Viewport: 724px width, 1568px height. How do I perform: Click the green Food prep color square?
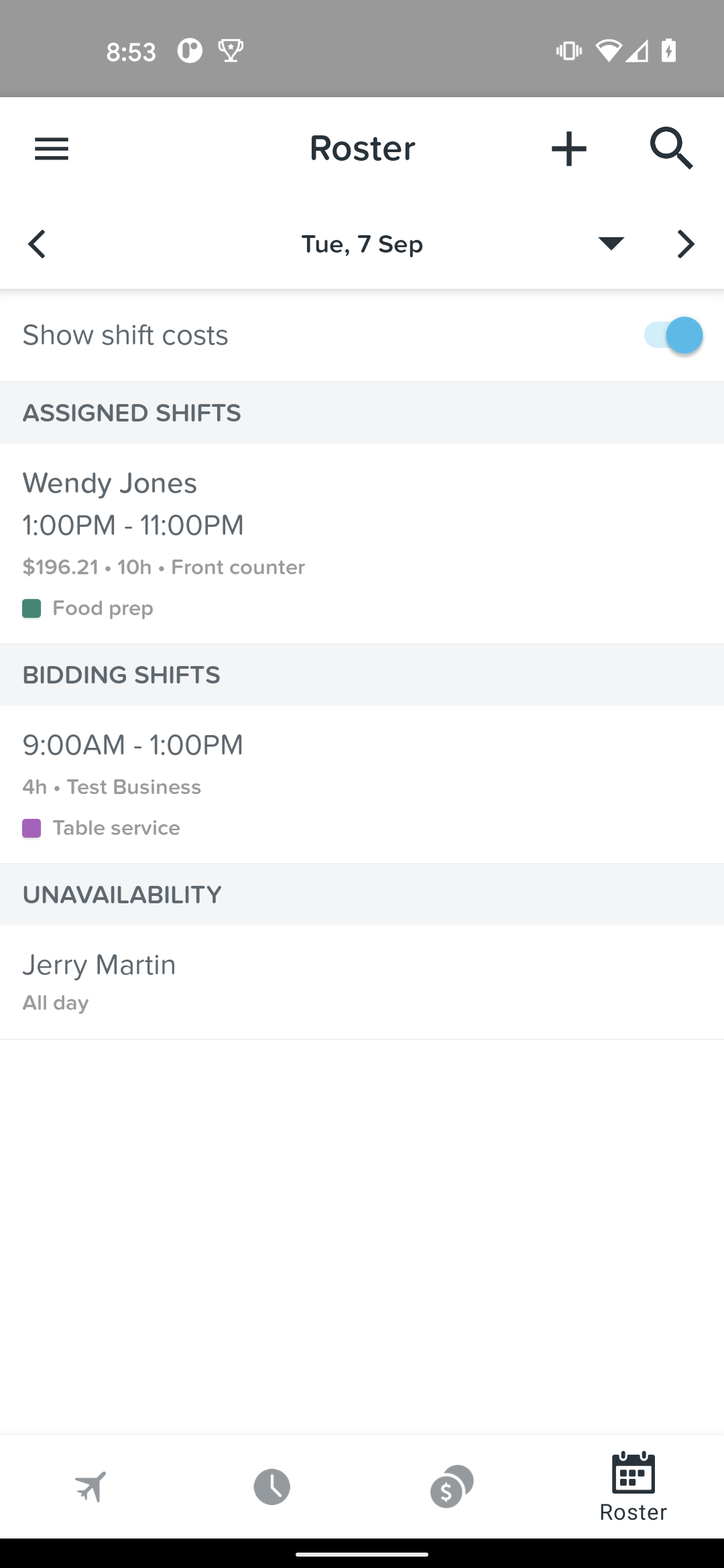tap(32, 608)
